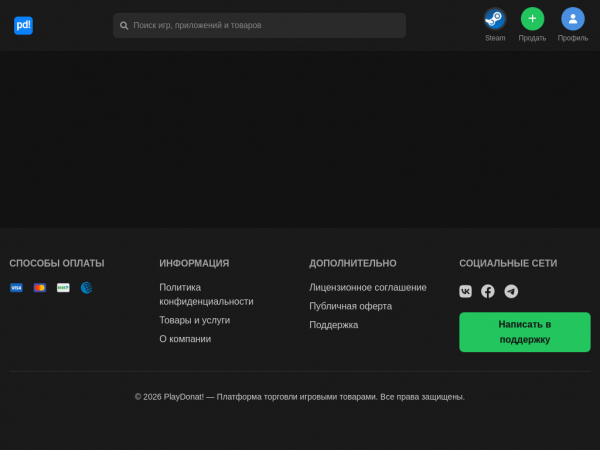Click the blue globe payment icon

pyautogui.click(x=87, y=288)
